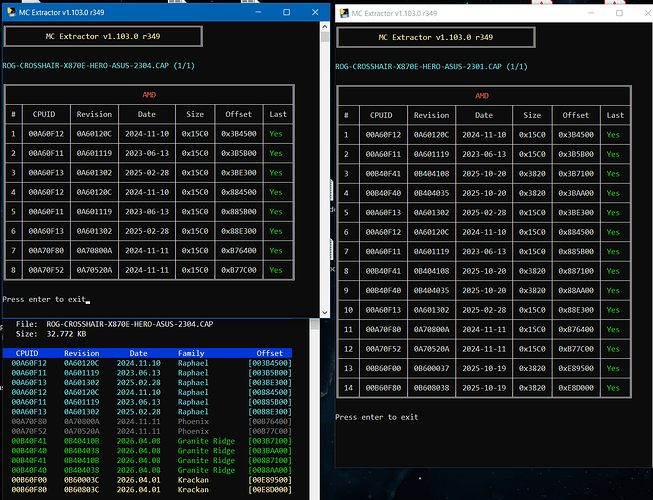Select offset 0xB77C00 in the left window
The width and height of the screenshot is (653, 500).
coord(239,270)
